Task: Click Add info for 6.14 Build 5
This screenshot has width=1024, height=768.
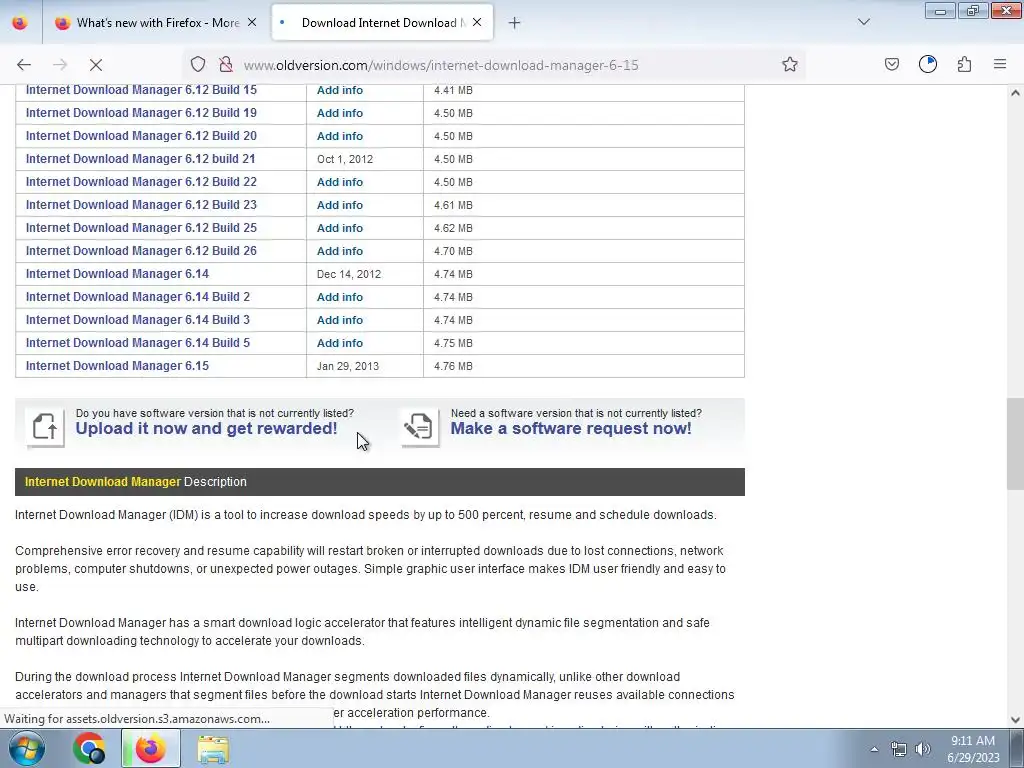Action: [340, 343]
